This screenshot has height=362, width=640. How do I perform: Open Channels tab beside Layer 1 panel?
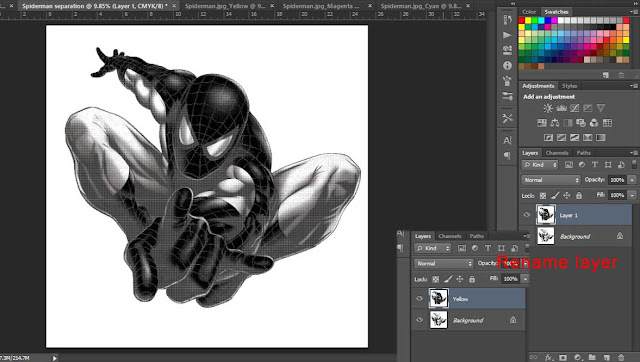[x=557, y=153]
